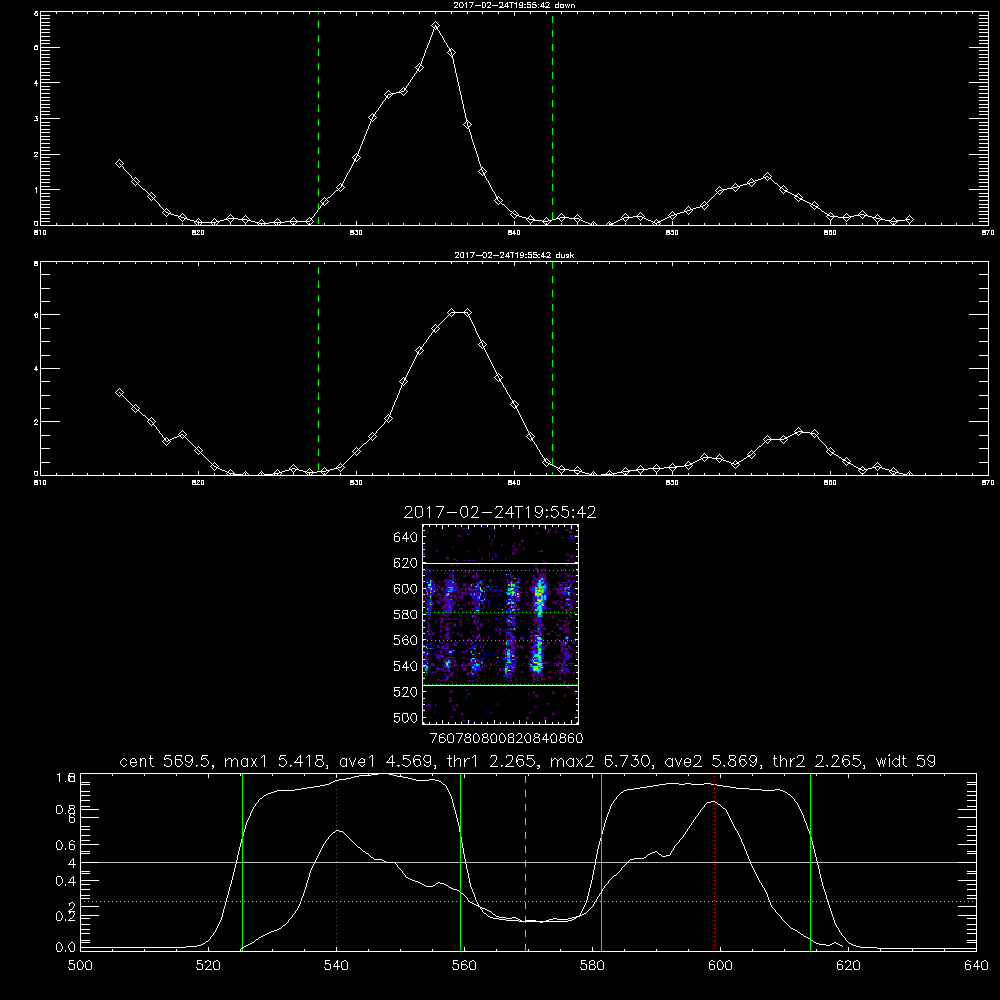1000x1000 pixels.
Task: Click left green dashed line in dusk plot
Action: pos(318,368)
